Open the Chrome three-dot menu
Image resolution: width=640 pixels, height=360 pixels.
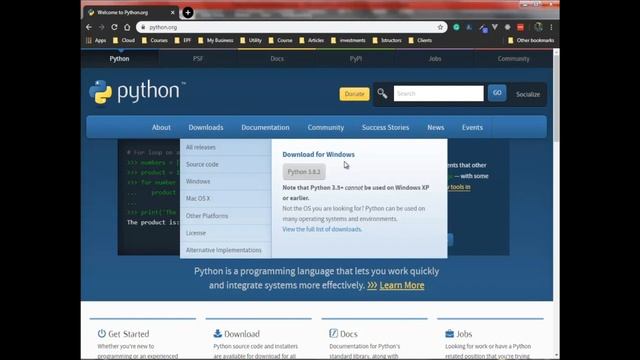coord(551,27)
